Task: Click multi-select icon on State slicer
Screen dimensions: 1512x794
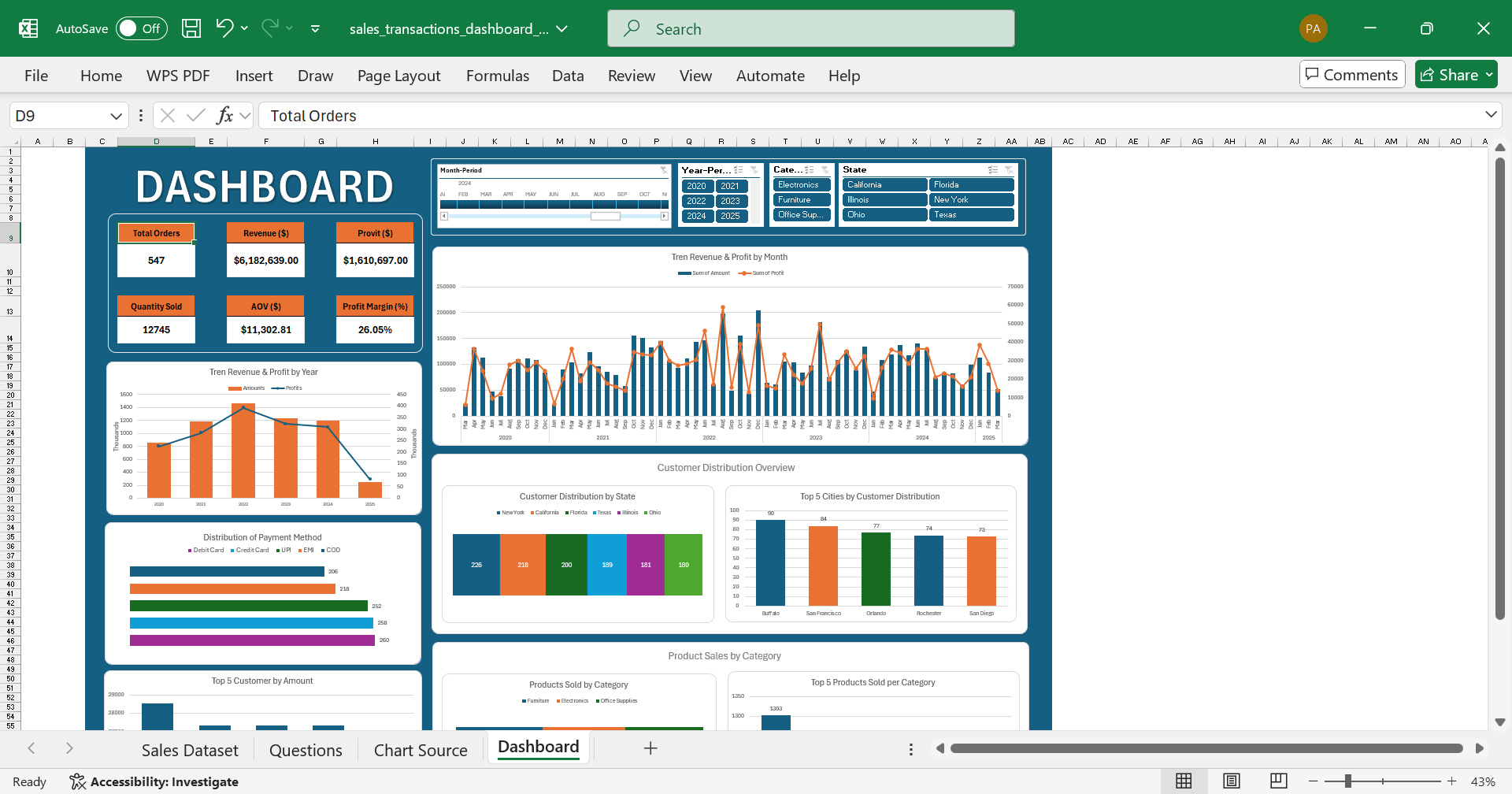Action: 993,170
